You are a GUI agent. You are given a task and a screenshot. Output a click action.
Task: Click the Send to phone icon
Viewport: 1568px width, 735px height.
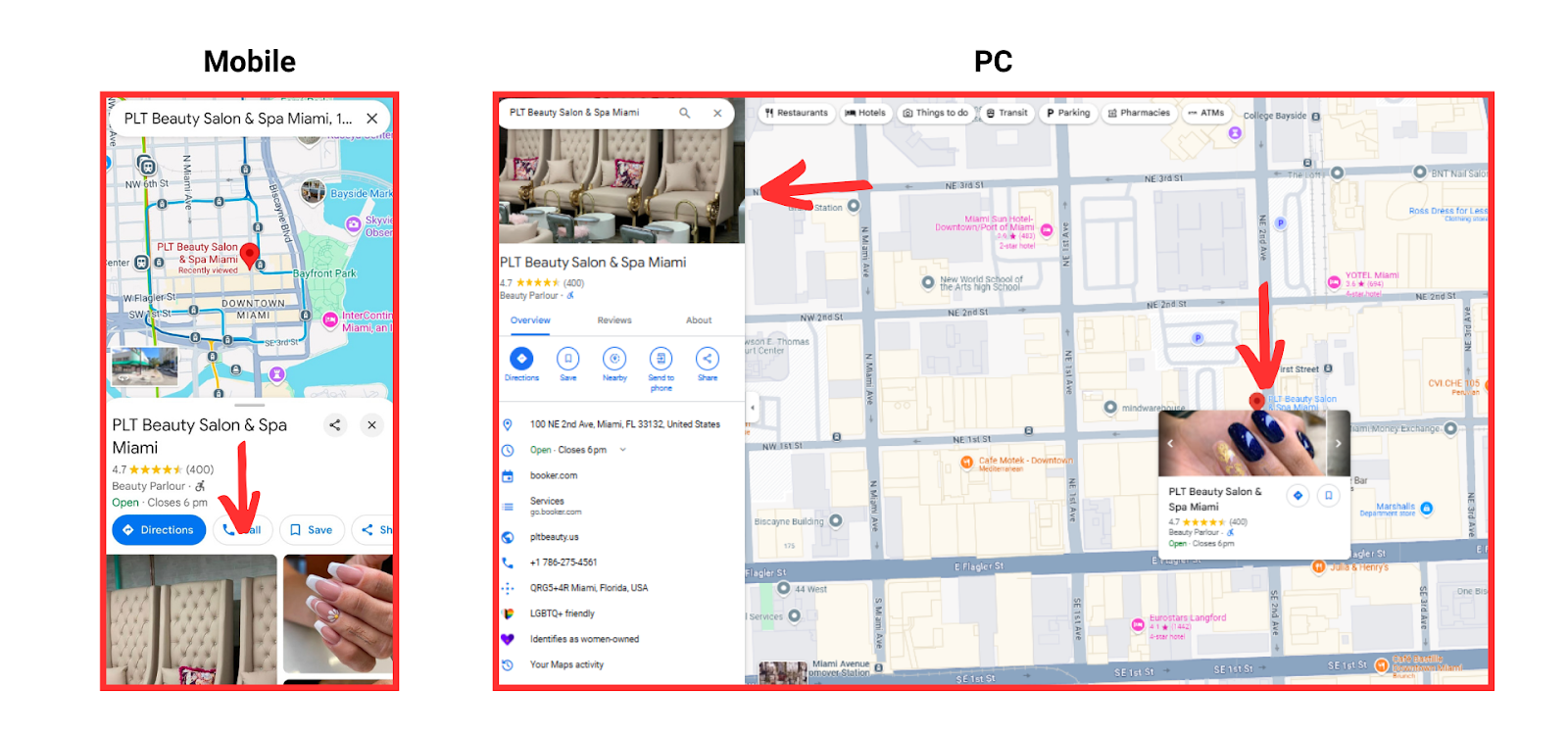point(661,359)
